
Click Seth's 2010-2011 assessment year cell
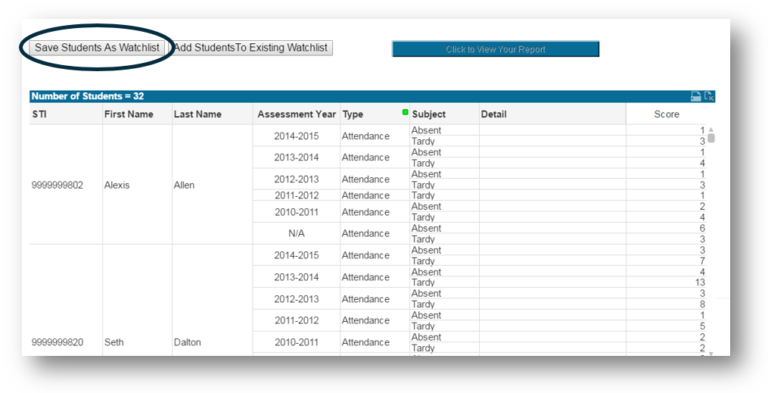coord(296,342)
